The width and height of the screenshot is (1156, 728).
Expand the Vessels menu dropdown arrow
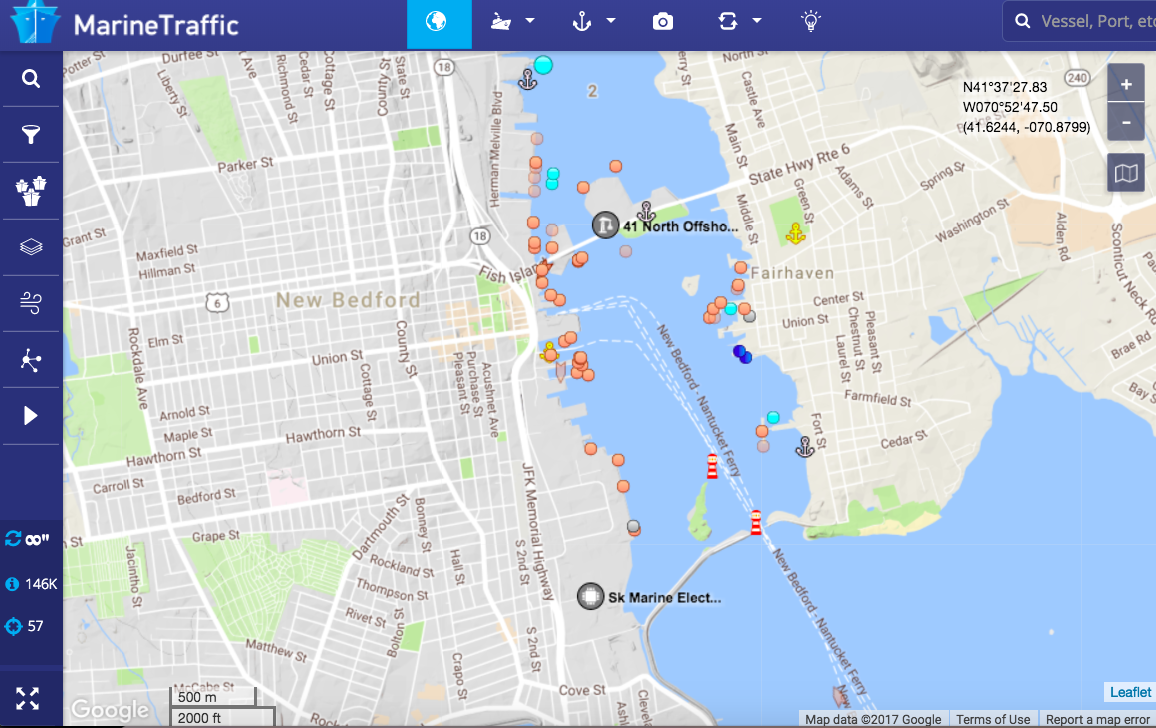pyautogui.click(x=529, y=21)
